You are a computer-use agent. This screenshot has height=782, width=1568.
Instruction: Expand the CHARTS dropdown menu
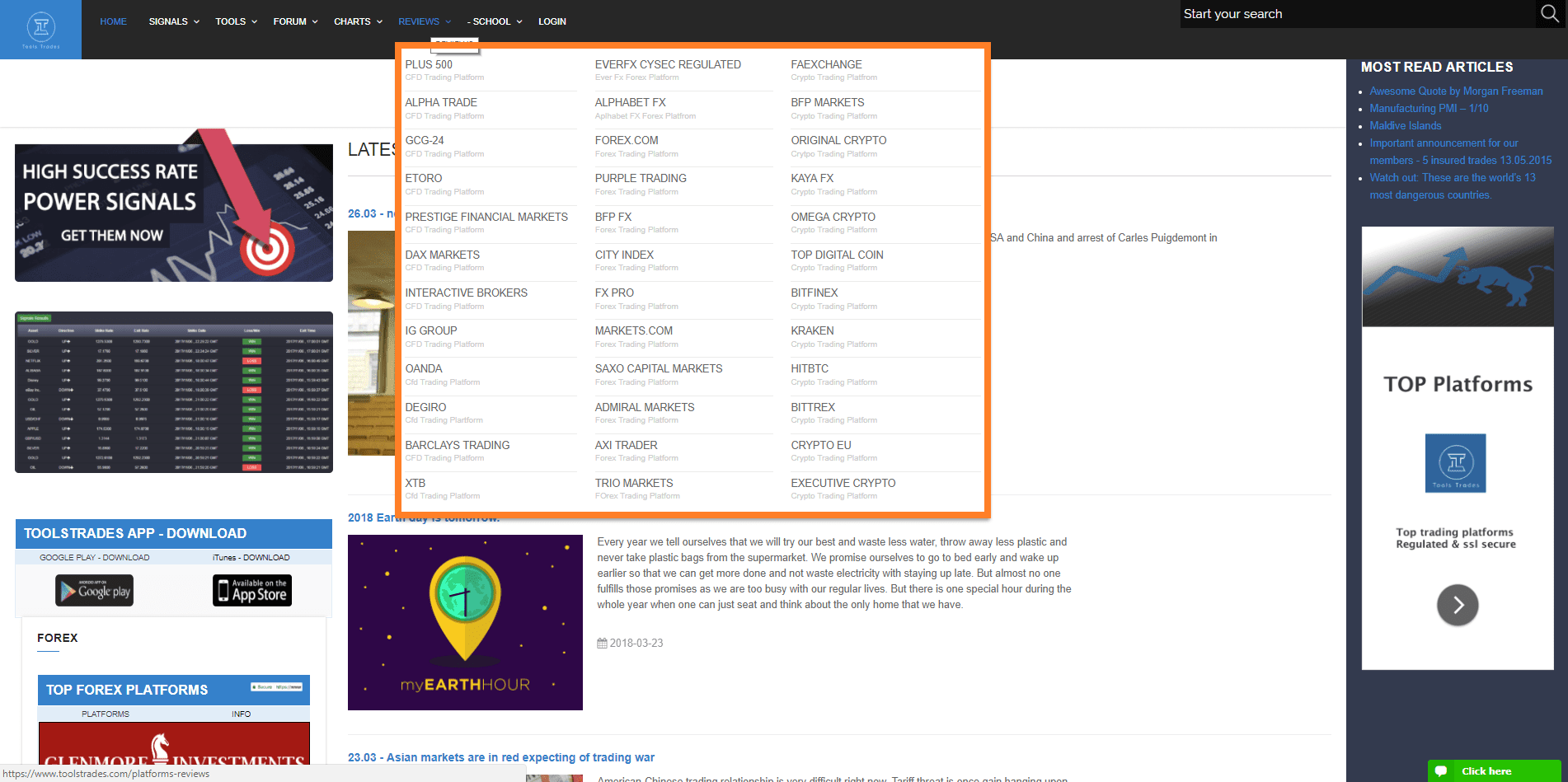coord(359,21)
